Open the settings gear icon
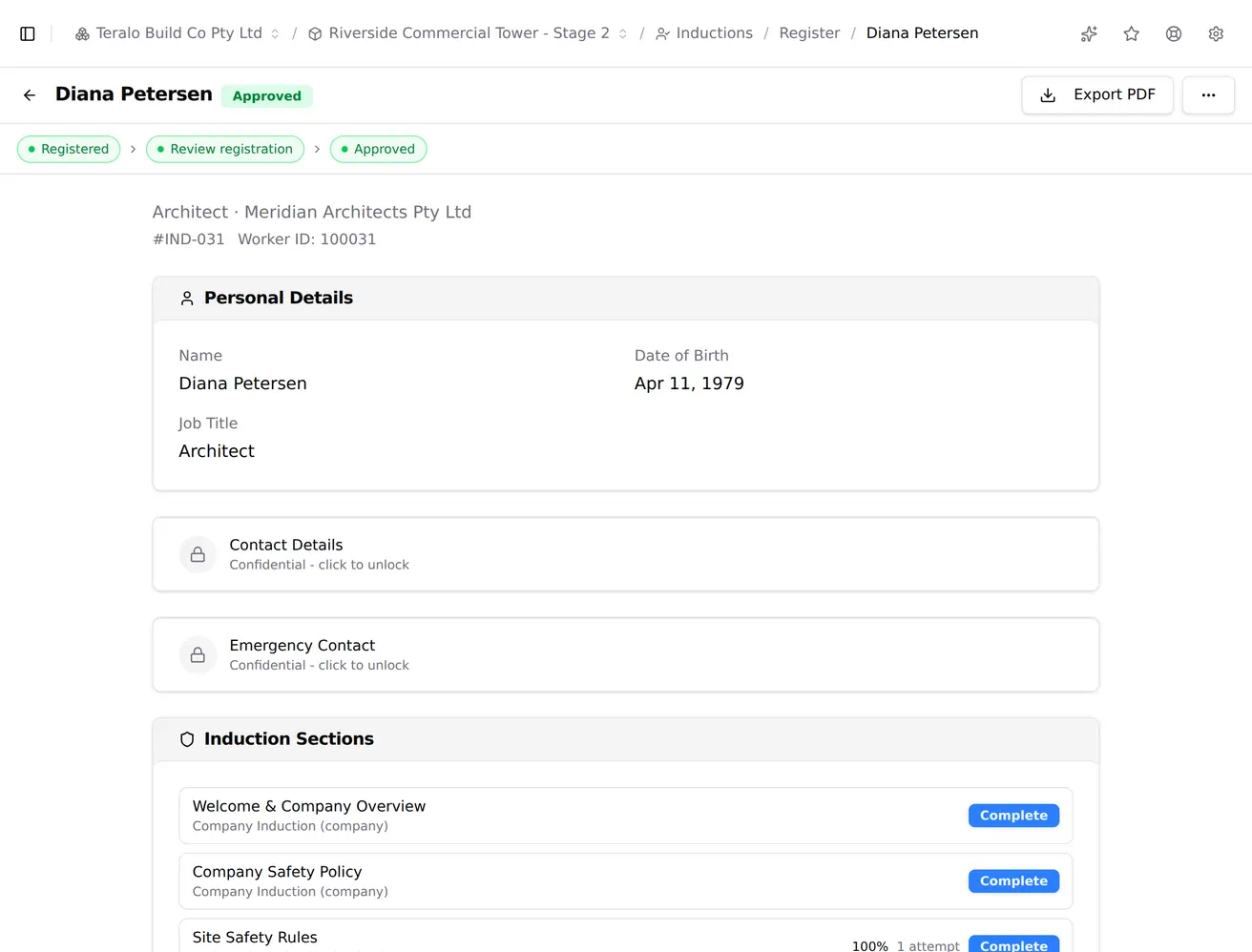1252x952 pixels. [x=1216, y=33]
